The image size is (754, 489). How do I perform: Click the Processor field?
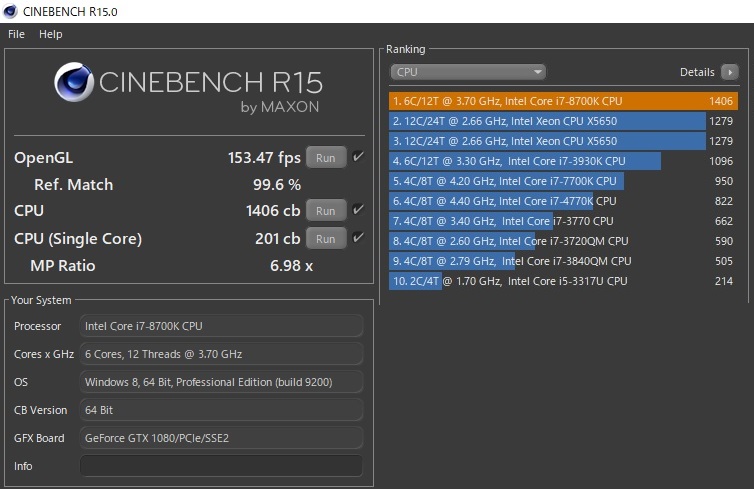221,326
